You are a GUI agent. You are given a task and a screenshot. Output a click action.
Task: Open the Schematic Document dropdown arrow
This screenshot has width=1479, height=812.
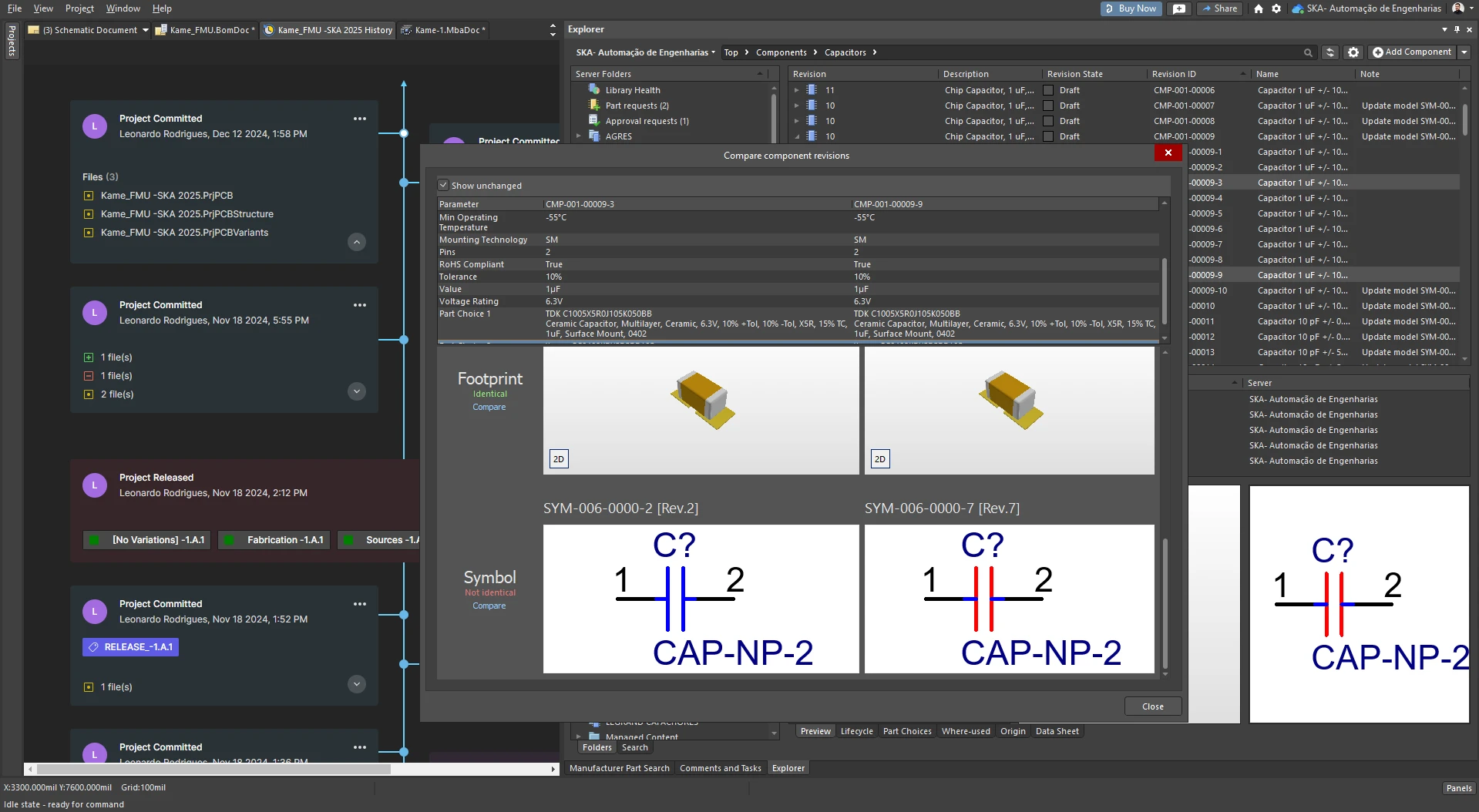coord(145,30)
